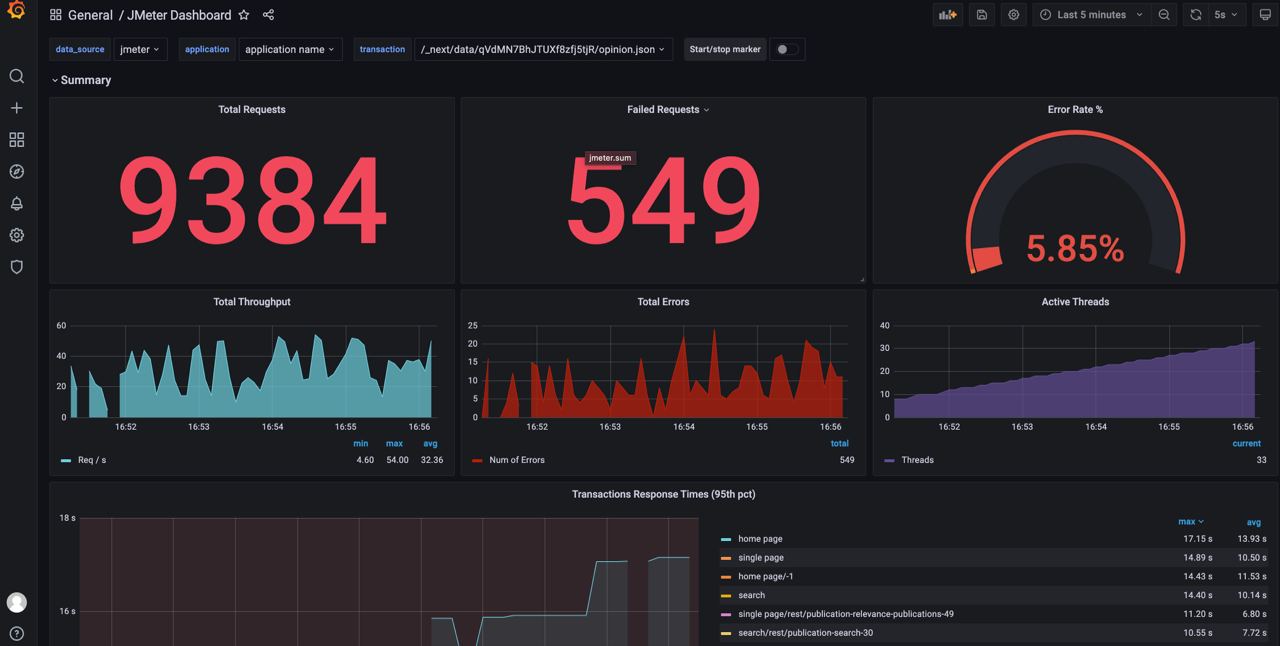Open the Last 5 minutes time picker
This screenshot has height=646, width=1280.
click(x=1090, y=15)
